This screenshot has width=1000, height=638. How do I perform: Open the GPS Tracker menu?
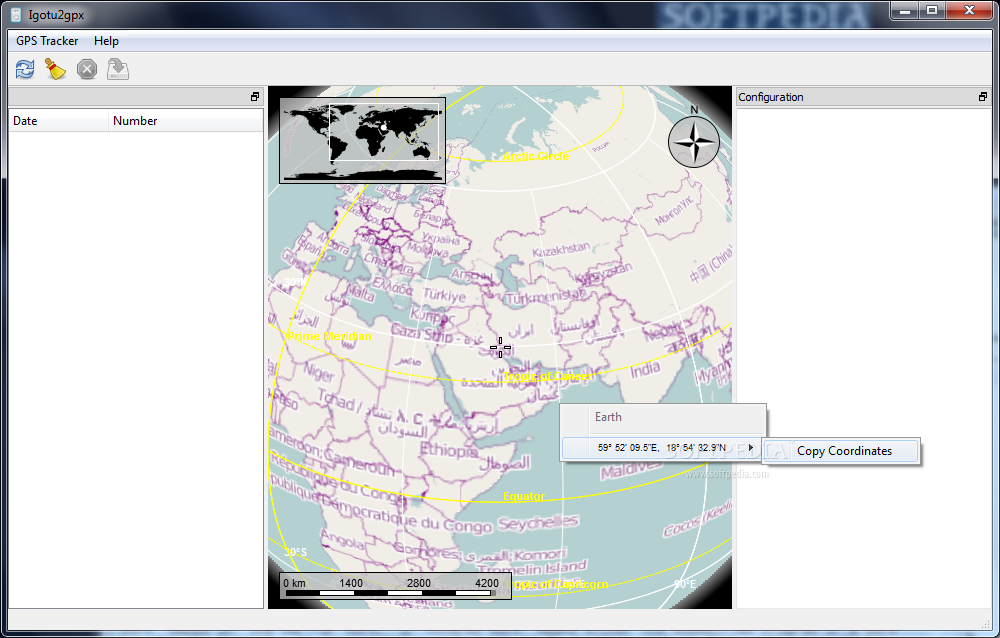(x=47, y=41)
